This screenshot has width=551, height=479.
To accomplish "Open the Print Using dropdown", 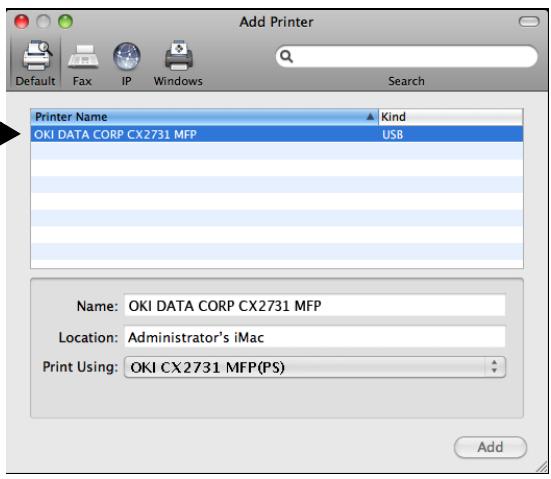I will click(x=315, y=367).
